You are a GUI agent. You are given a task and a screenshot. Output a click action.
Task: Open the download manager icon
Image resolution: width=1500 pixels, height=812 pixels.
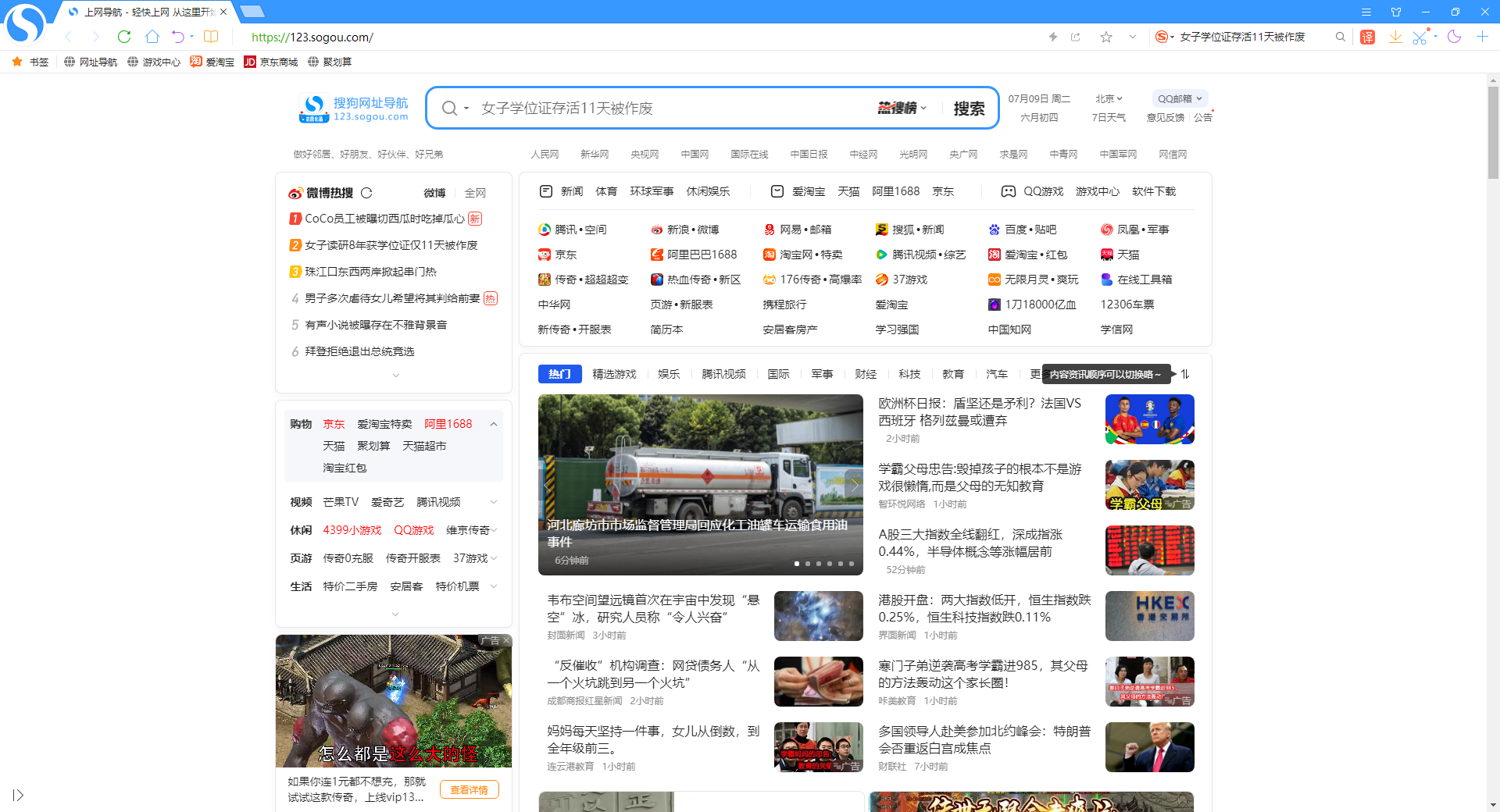click(1395, 37)
